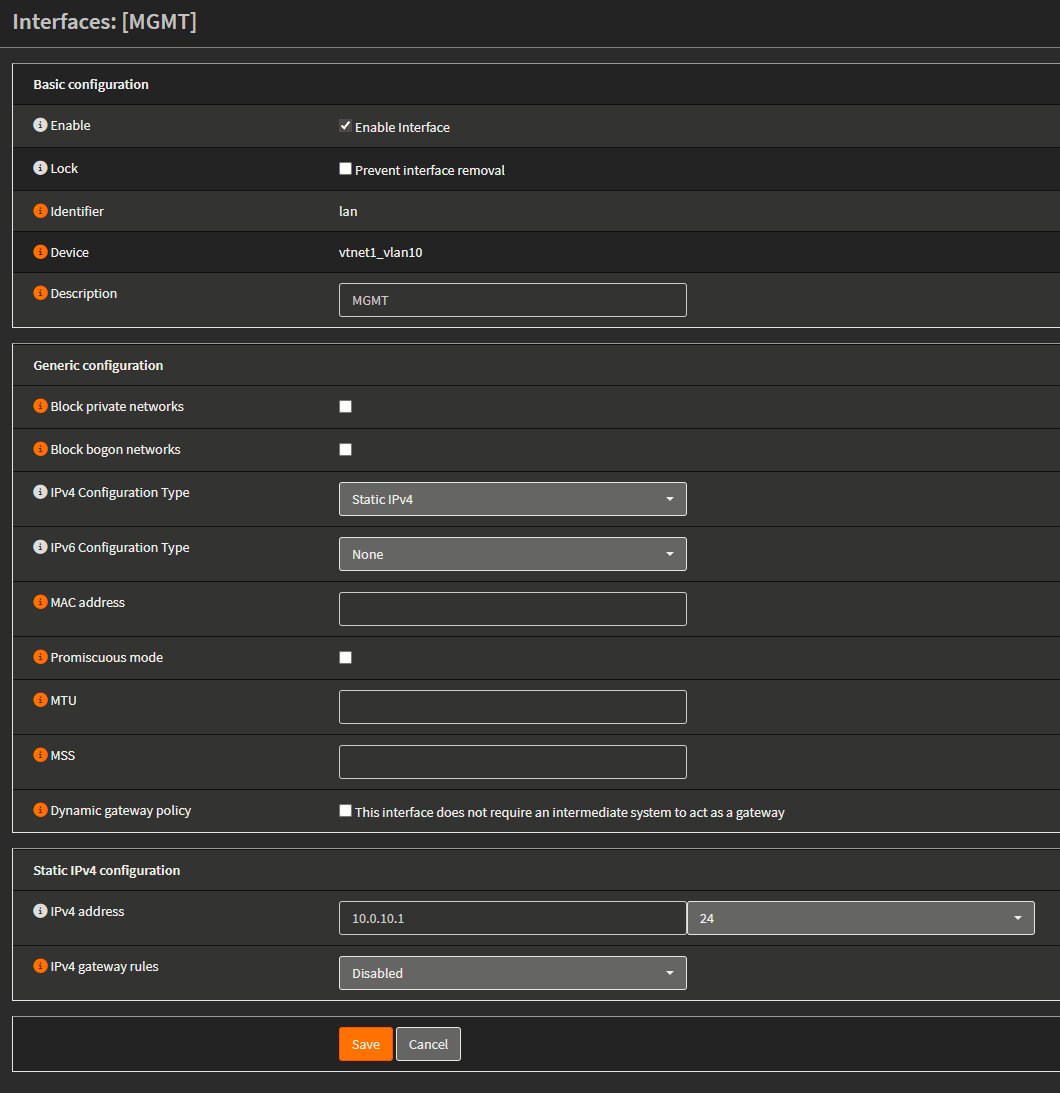Click the info icon beside Lock

40,168
